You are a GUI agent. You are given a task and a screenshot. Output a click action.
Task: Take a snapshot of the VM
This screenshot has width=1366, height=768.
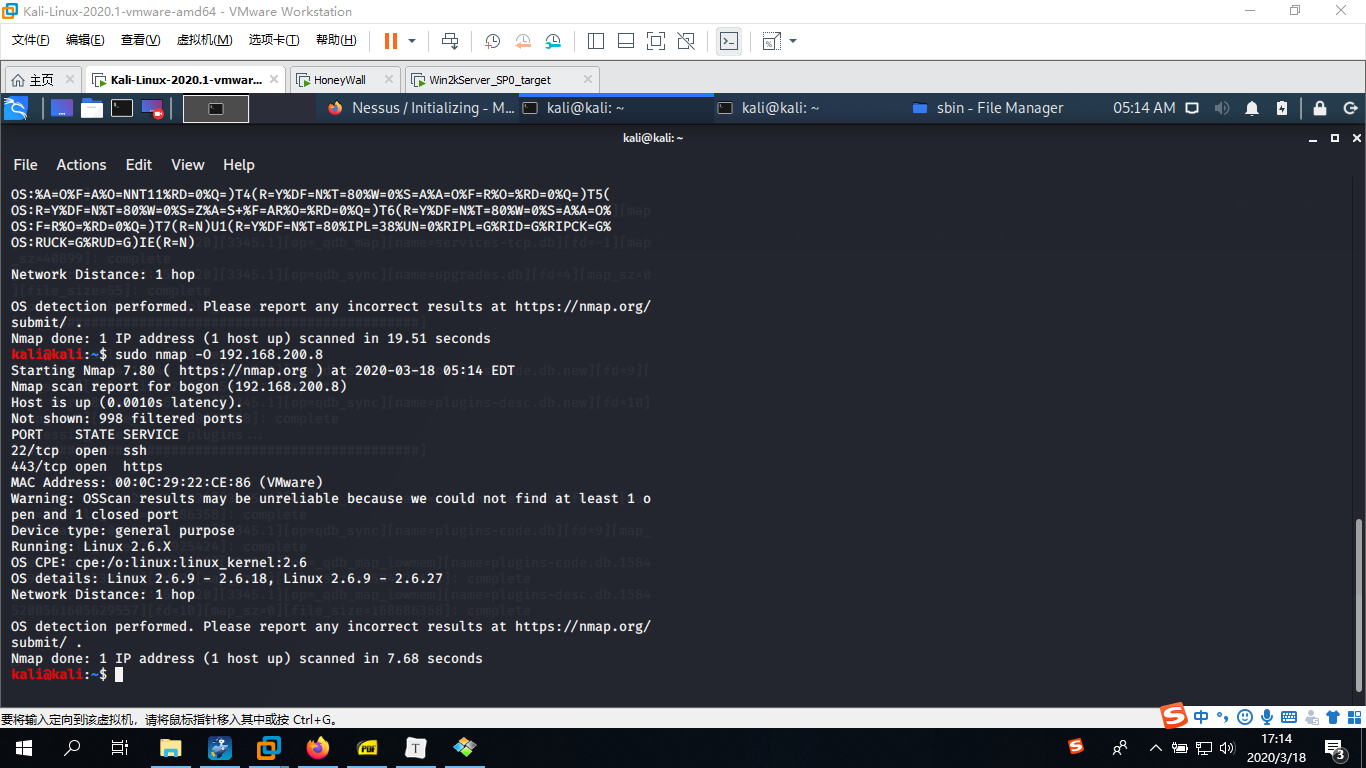coord(493,41)
